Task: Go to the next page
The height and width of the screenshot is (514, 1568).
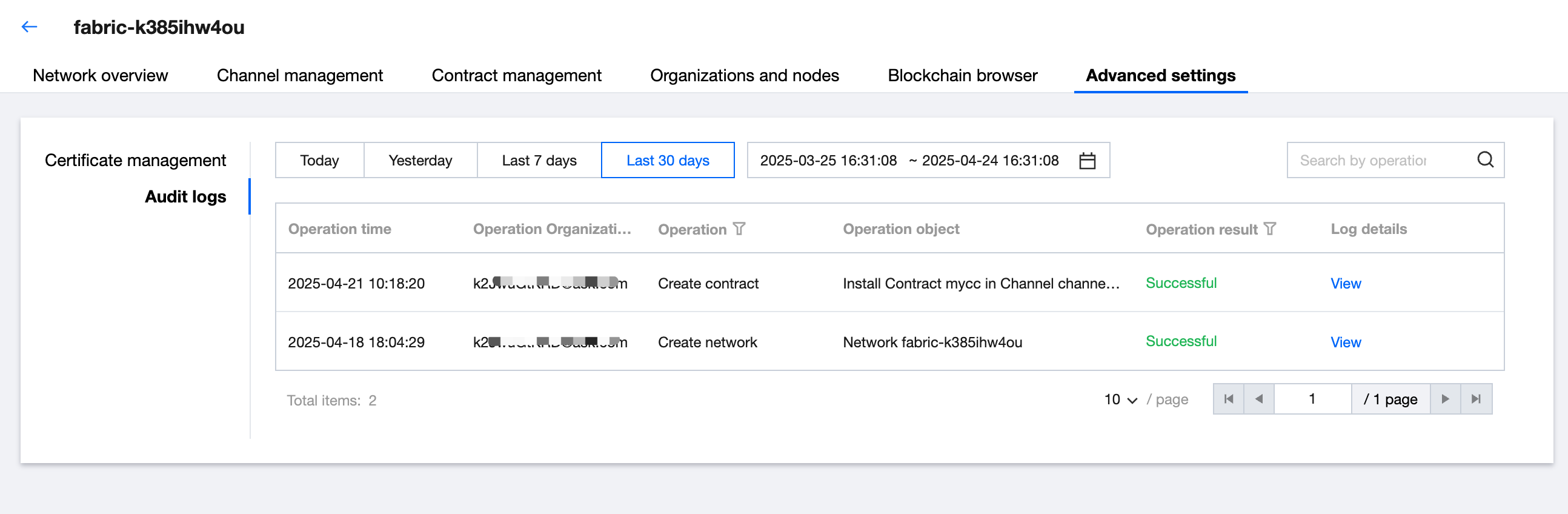Action: click(1445, 399)
